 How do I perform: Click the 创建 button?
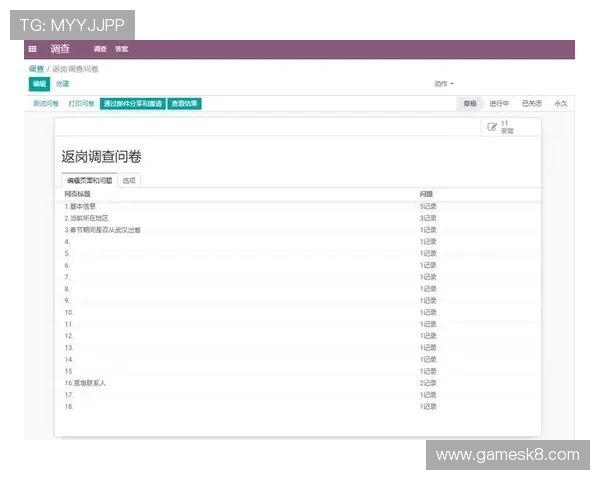(63, 84)
